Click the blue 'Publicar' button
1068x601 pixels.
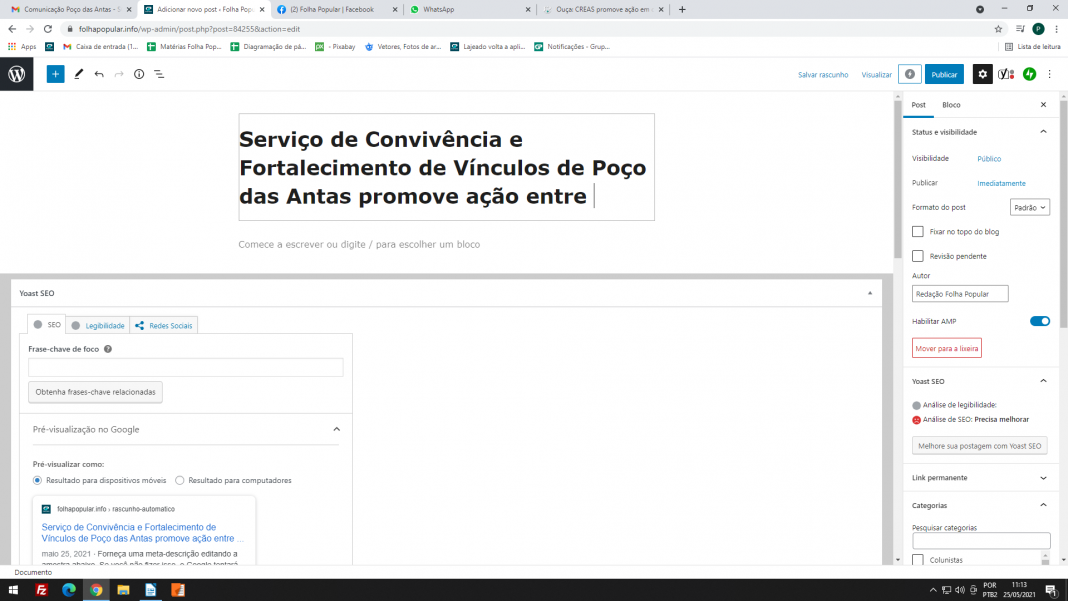pos(944,74)
